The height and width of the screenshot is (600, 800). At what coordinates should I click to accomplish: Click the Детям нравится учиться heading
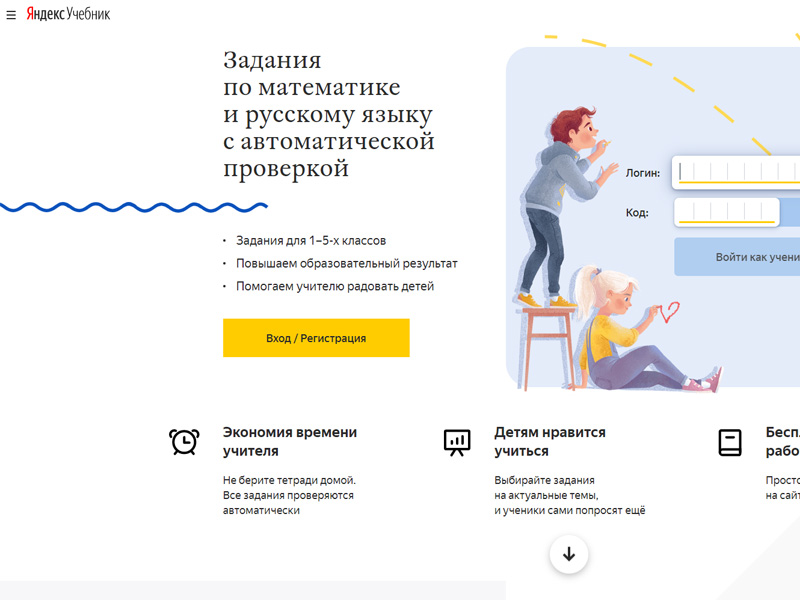coord(550,441)
